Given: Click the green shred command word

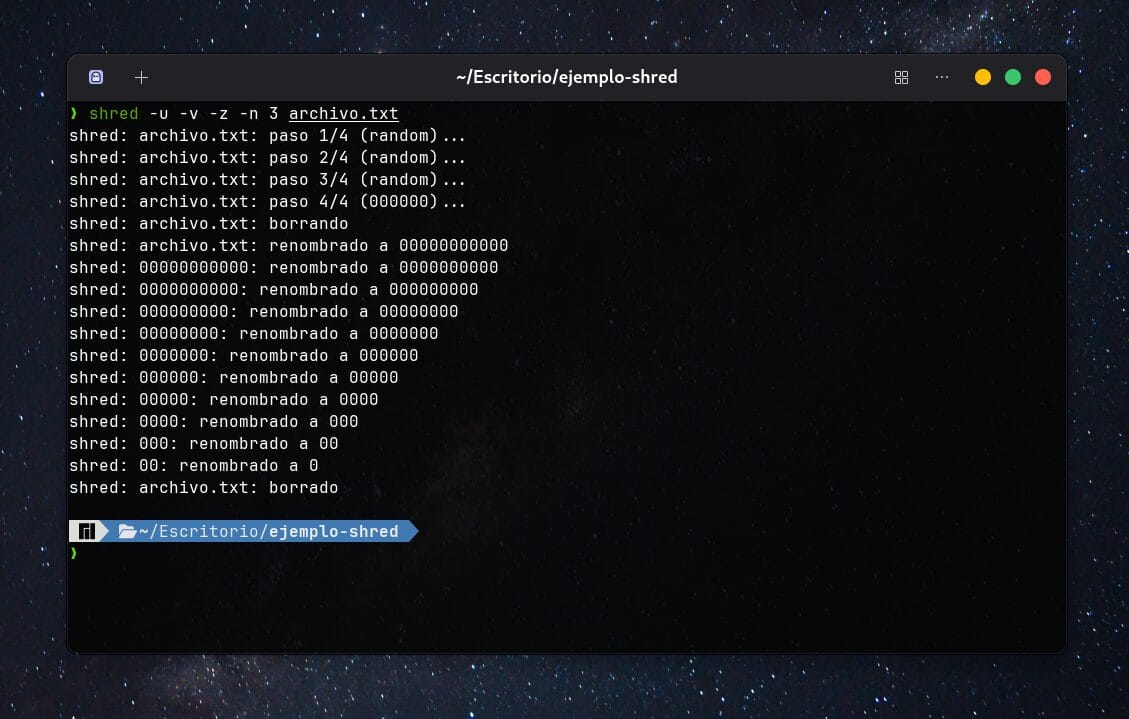Looking at the screenshot, I should pos(114,114).
